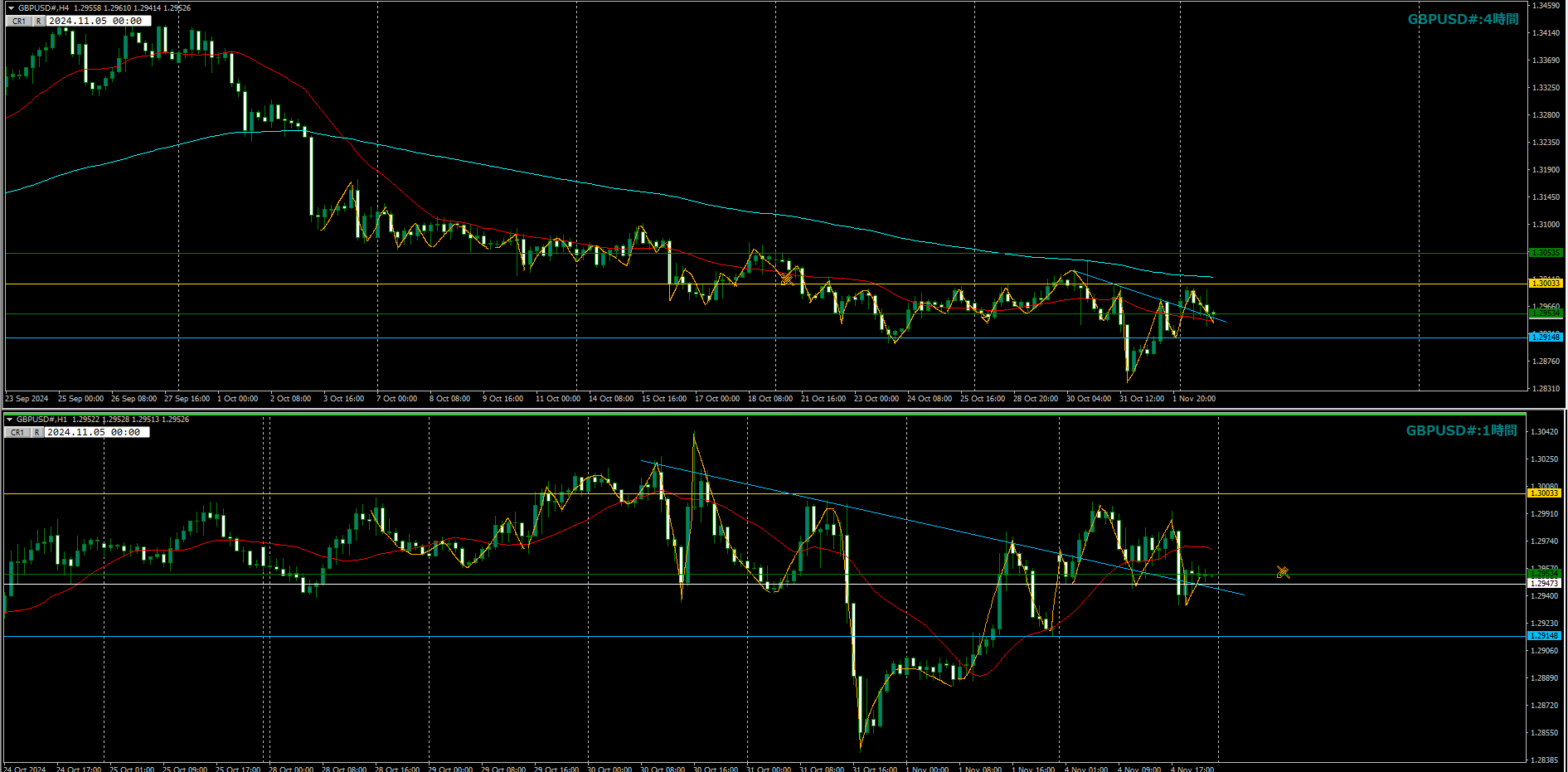The image size is (1568, 772).
Task: Click the 1.29473 price label on H1 chart
Action: (1545, 584)
